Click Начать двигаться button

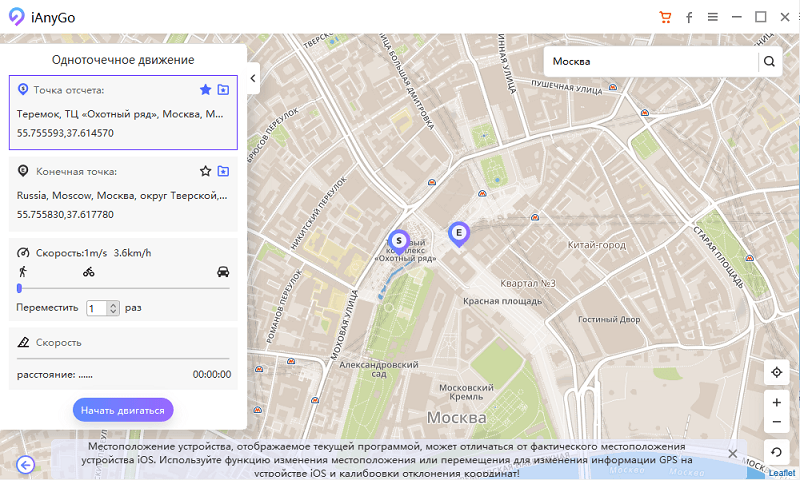pos(123,410)
